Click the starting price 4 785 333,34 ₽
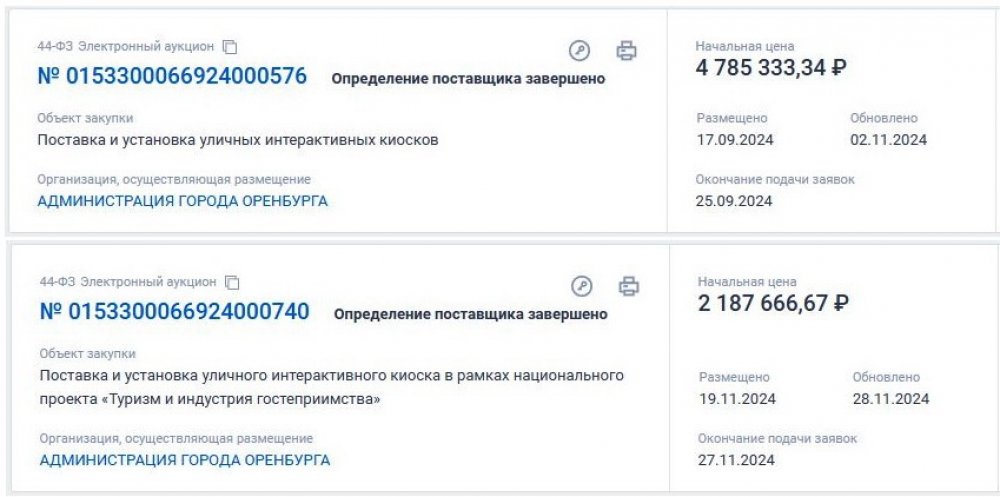This screenshot has width=1000, height=497. 771,68
